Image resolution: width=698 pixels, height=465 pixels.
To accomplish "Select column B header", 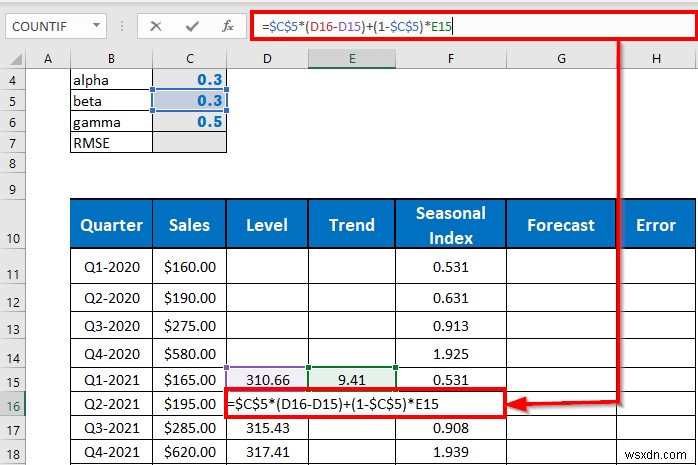I will [111, 59].
